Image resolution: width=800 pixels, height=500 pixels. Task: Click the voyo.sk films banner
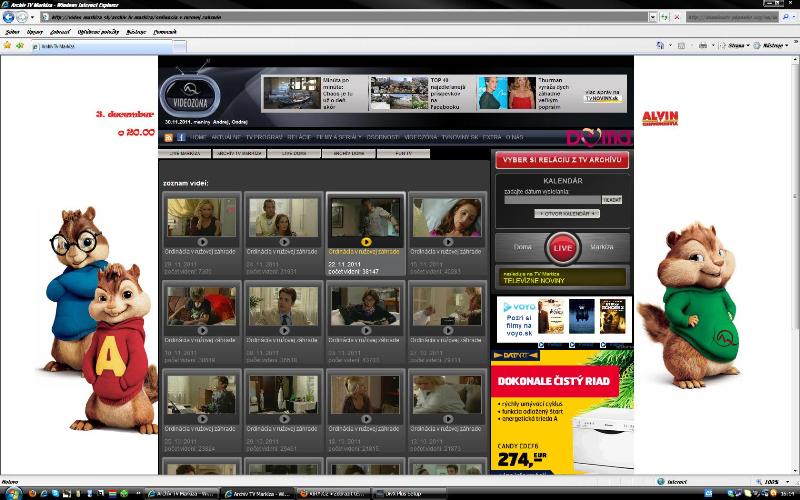pyautogui.click(x=563, y=318)
